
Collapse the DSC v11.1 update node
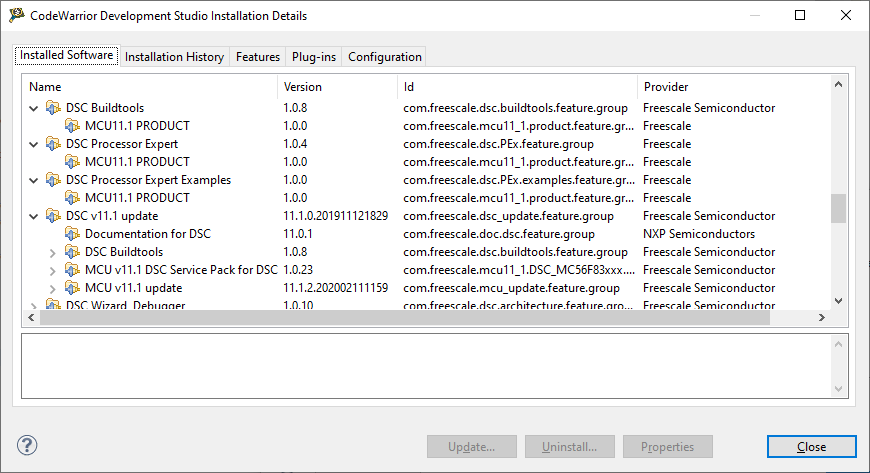tap(34, 216)
